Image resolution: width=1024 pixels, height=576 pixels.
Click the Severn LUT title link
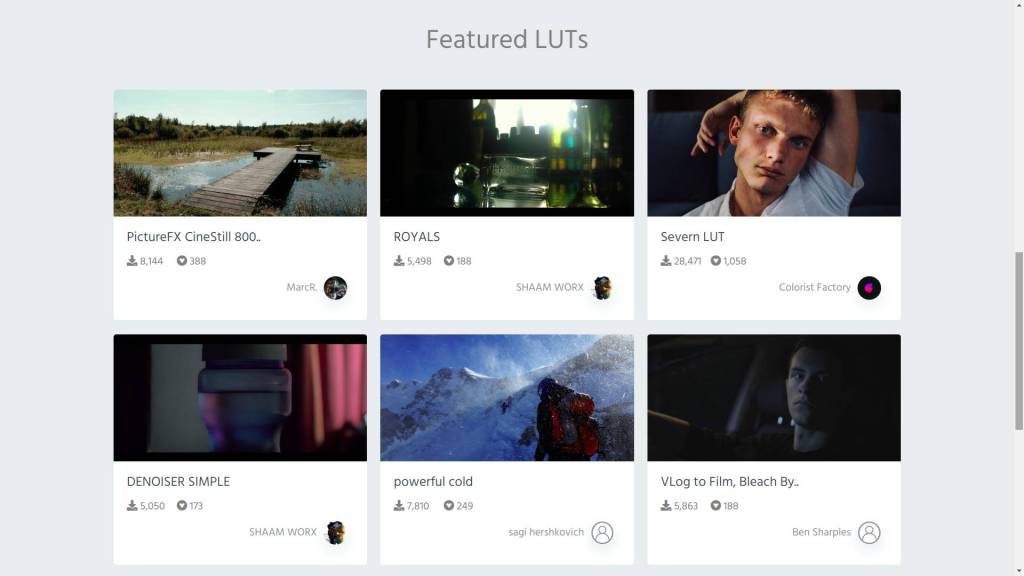[x=692, y=237]
